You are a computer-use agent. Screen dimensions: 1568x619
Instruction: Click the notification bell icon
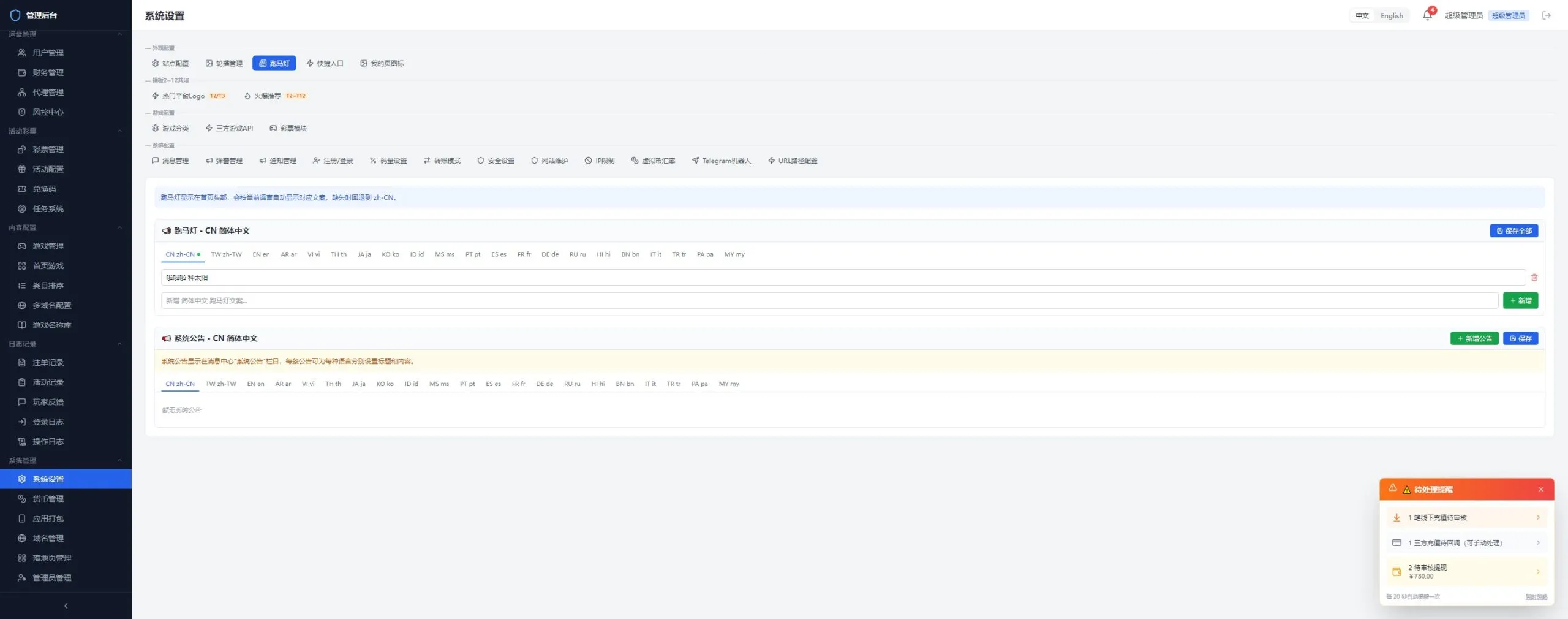coord(1427,15)
